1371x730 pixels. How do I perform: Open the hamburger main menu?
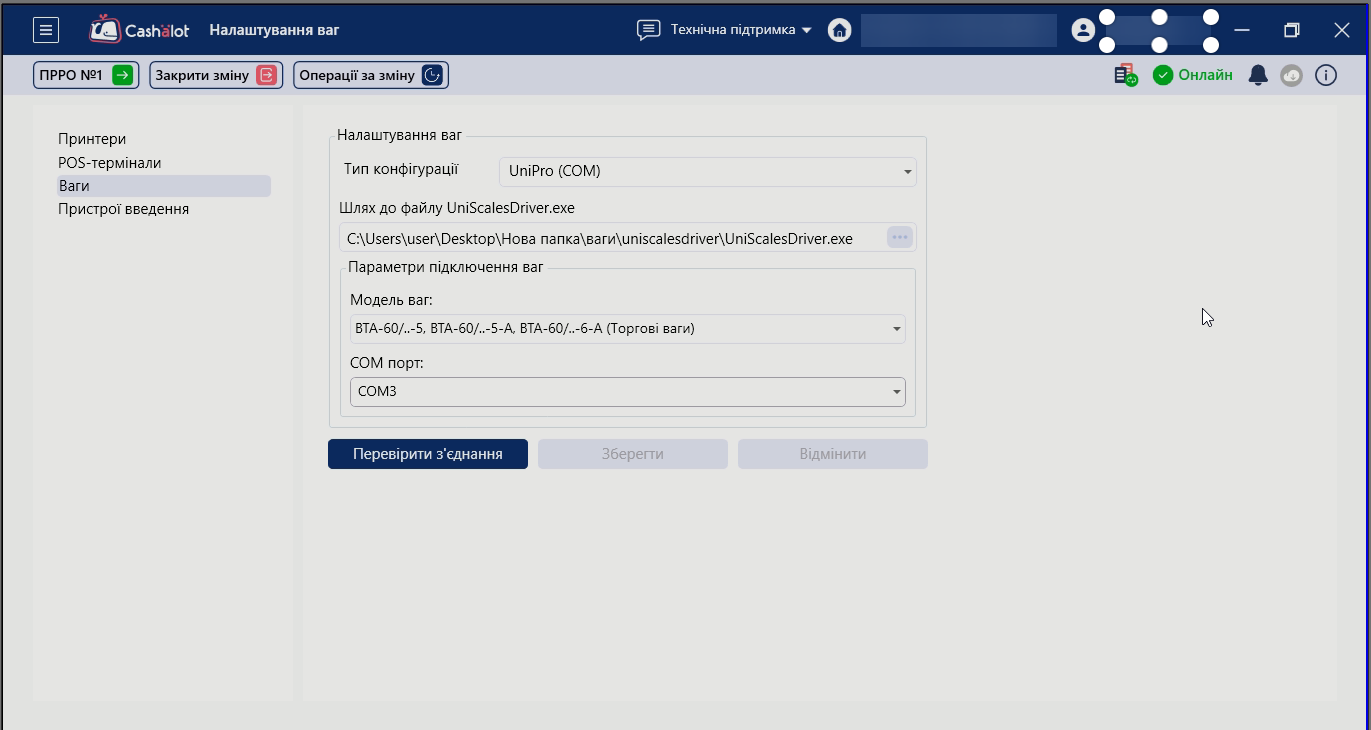[x=46, y=30]
